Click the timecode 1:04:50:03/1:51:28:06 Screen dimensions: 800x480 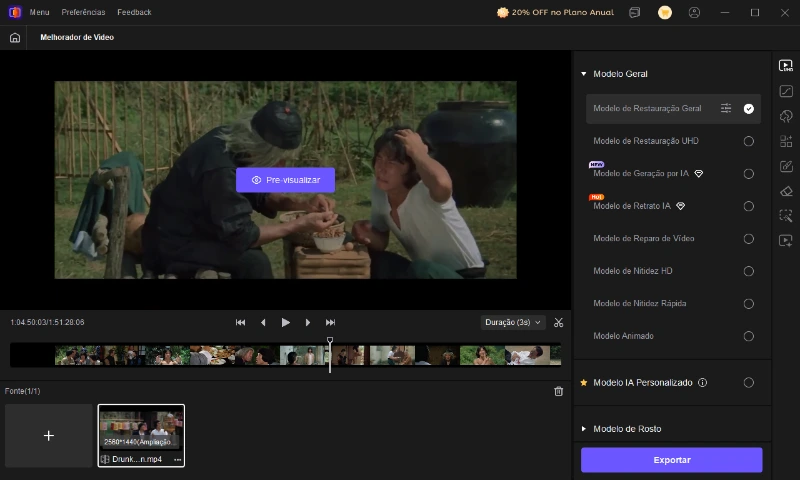tap(47, 322)
